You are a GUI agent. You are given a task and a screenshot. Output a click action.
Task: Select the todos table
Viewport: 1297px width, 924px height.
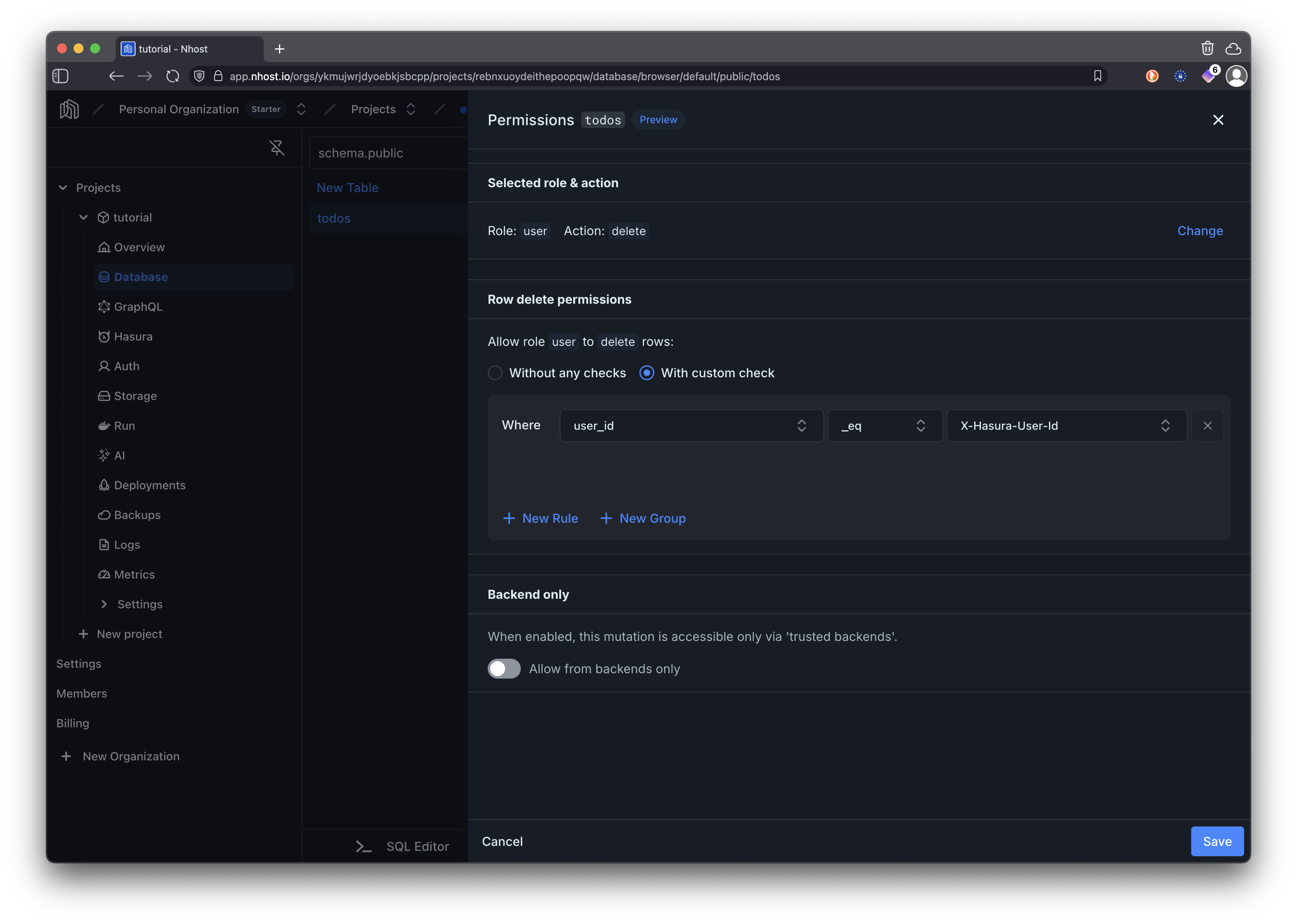coord(334,218)
